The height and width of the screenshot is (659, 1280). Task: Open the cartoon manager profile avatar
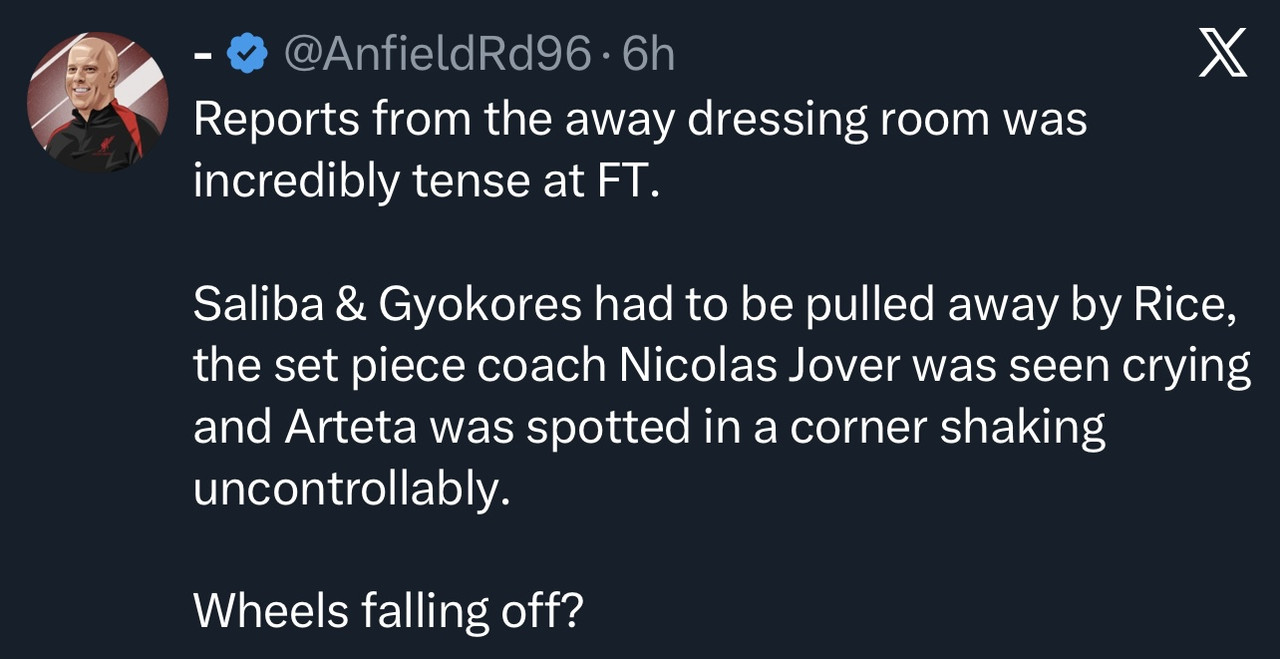click(97, 102)
